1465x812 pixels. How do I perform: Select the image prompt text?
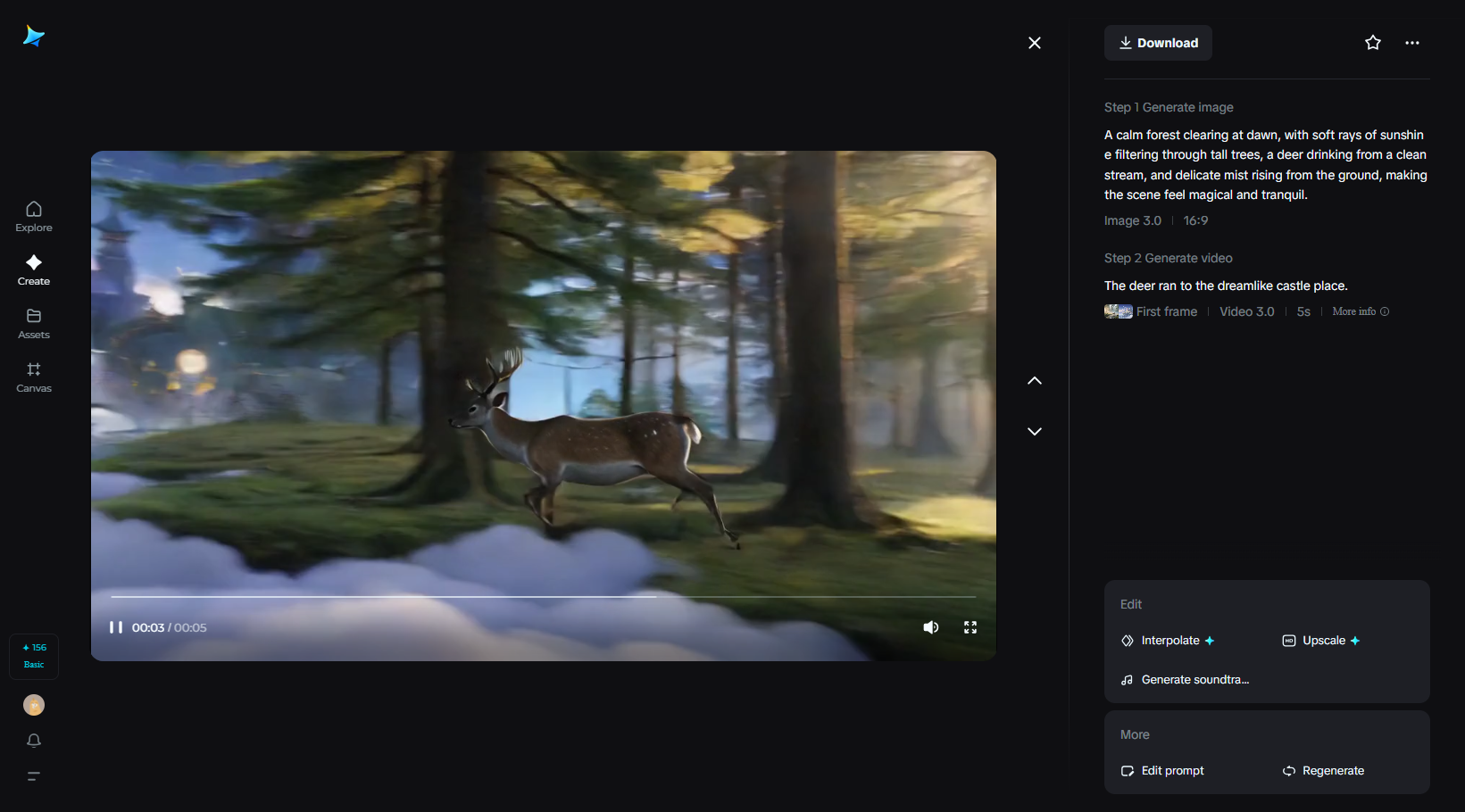(x=1266, y=165)
